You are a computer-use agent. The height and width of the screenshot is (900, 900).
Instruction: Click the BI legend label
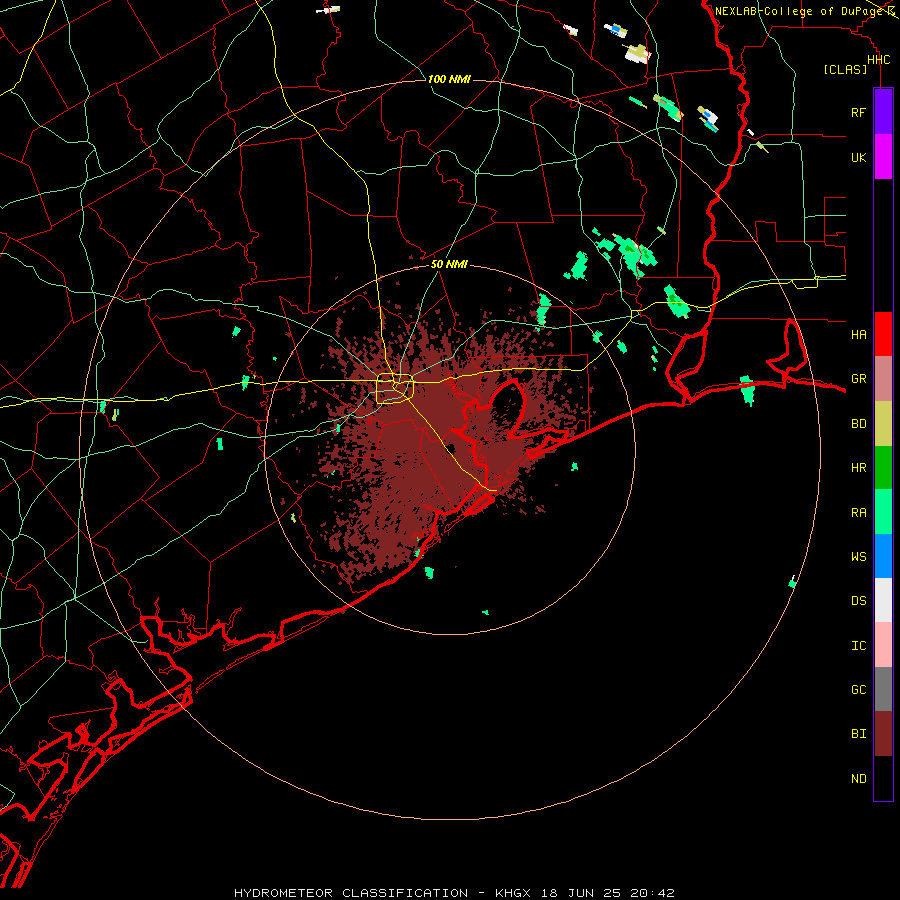click(x=858, y=734)
